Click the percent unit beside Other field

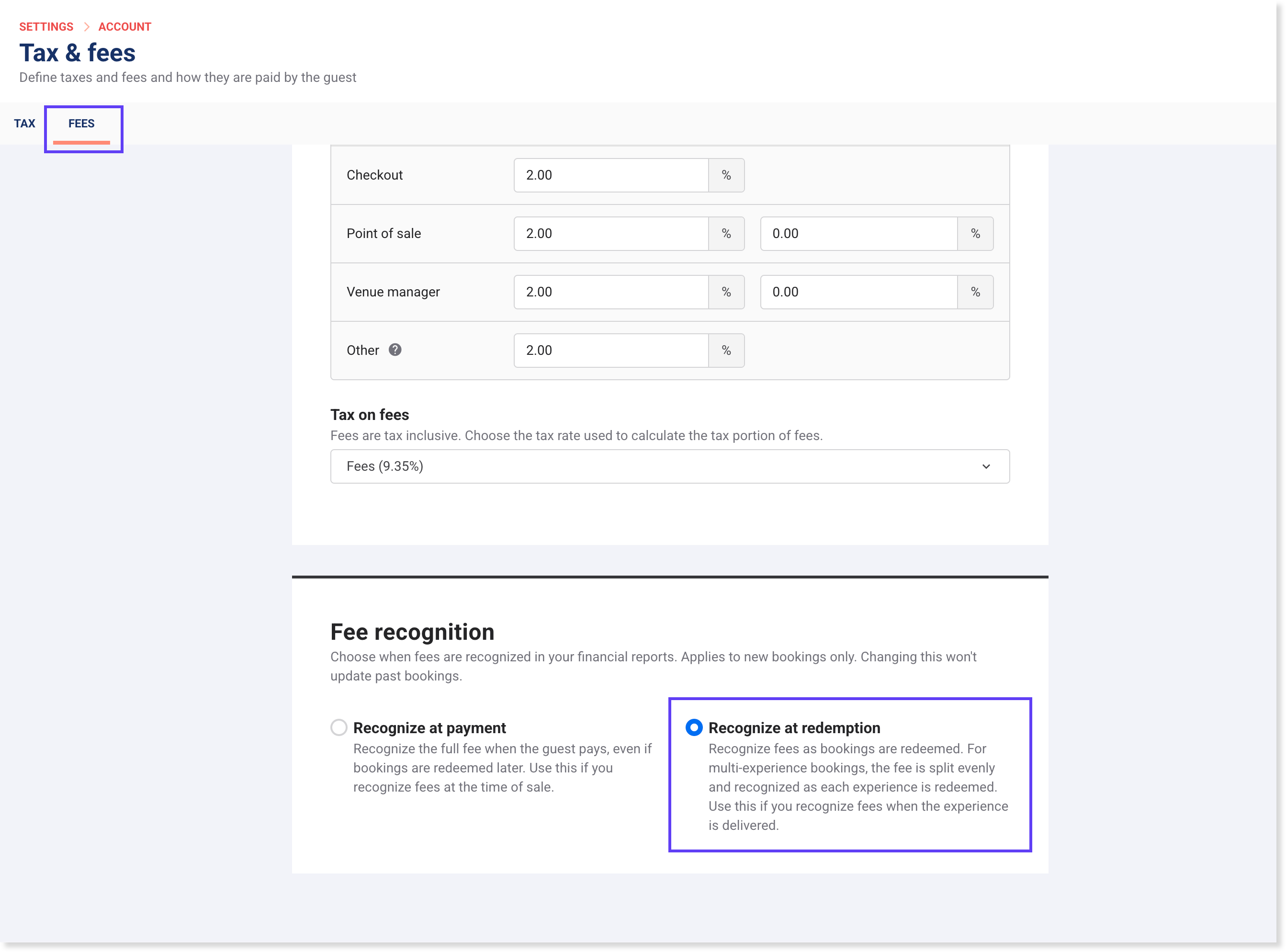tap(726, 351)
